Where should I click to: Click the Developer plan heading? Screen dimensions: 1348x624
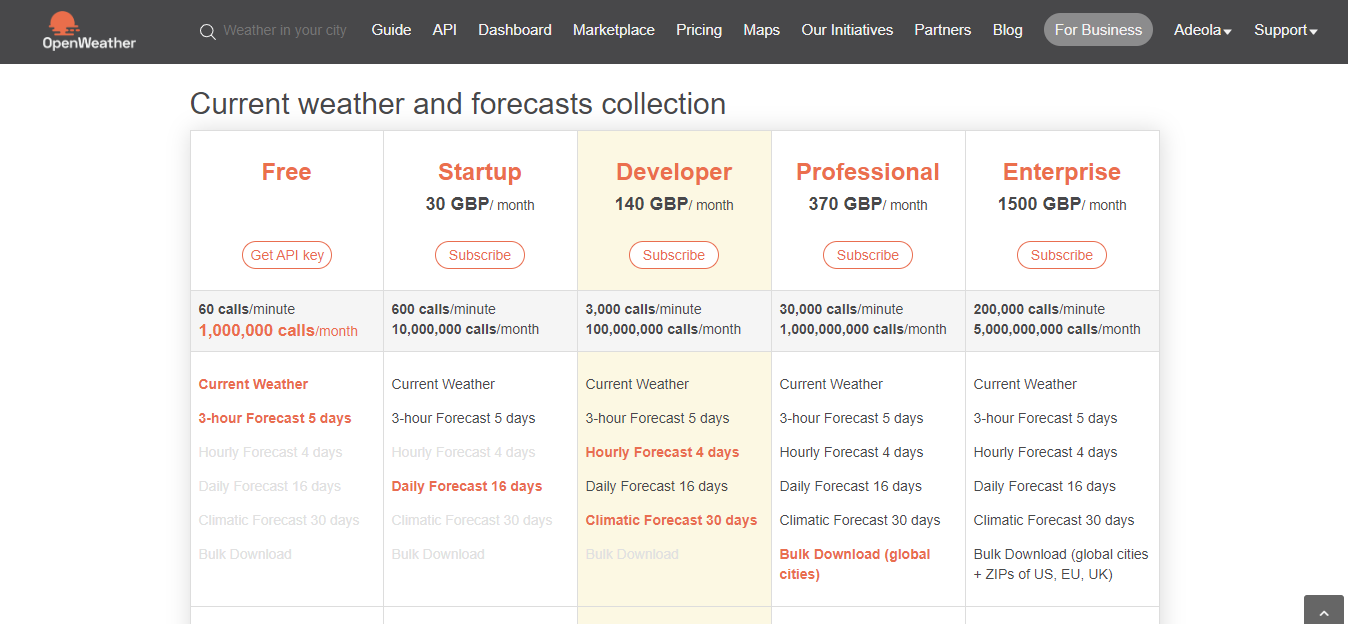pyautogui.click(x=674, y=172)
